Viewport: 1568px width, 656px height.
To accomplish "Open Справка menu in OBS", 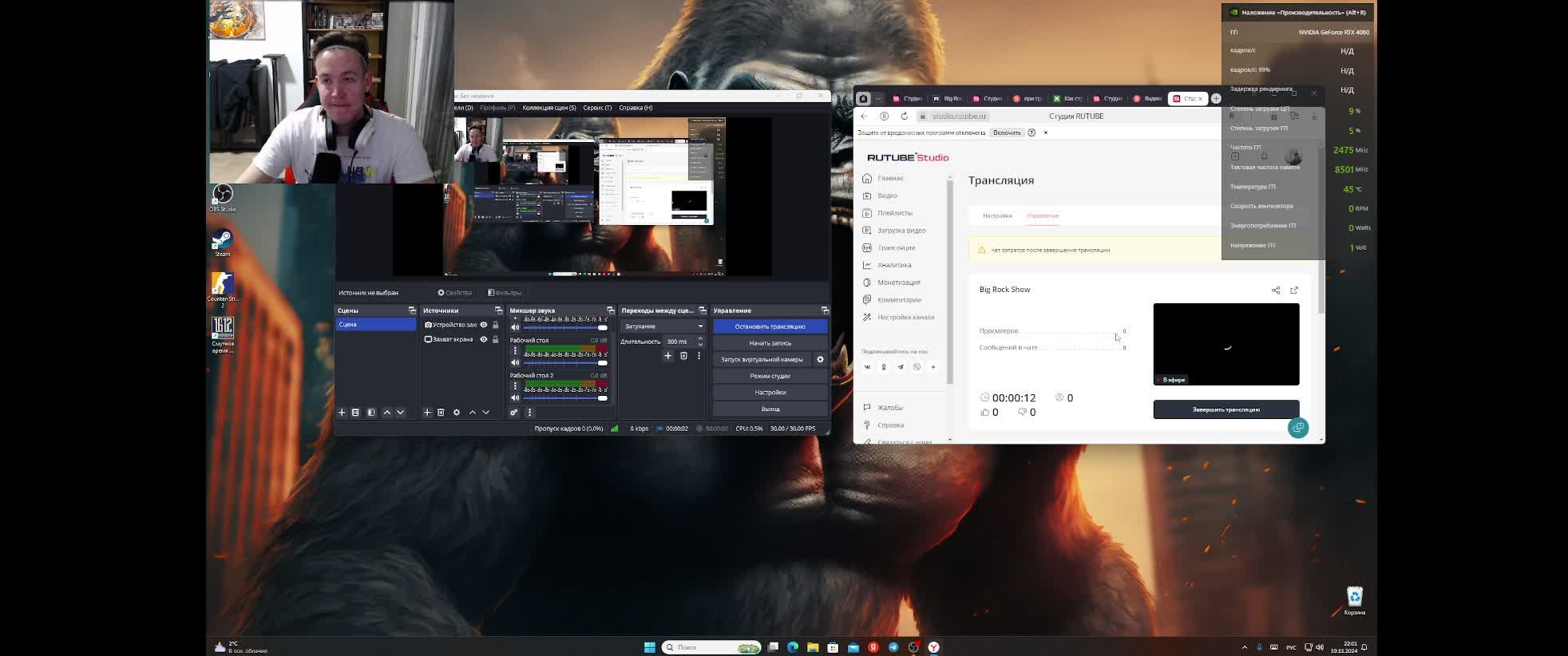I will (x=636, y=108).
